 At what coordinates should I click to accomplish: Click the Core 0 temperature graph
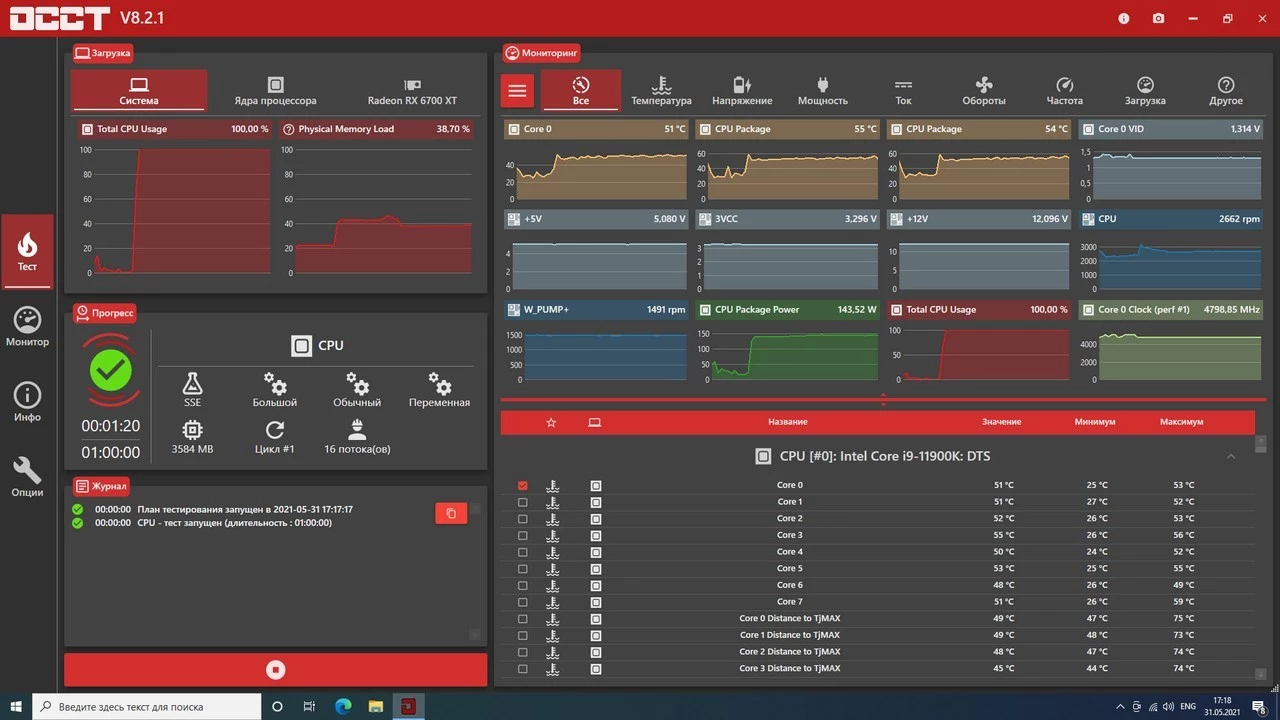point(596,159)
